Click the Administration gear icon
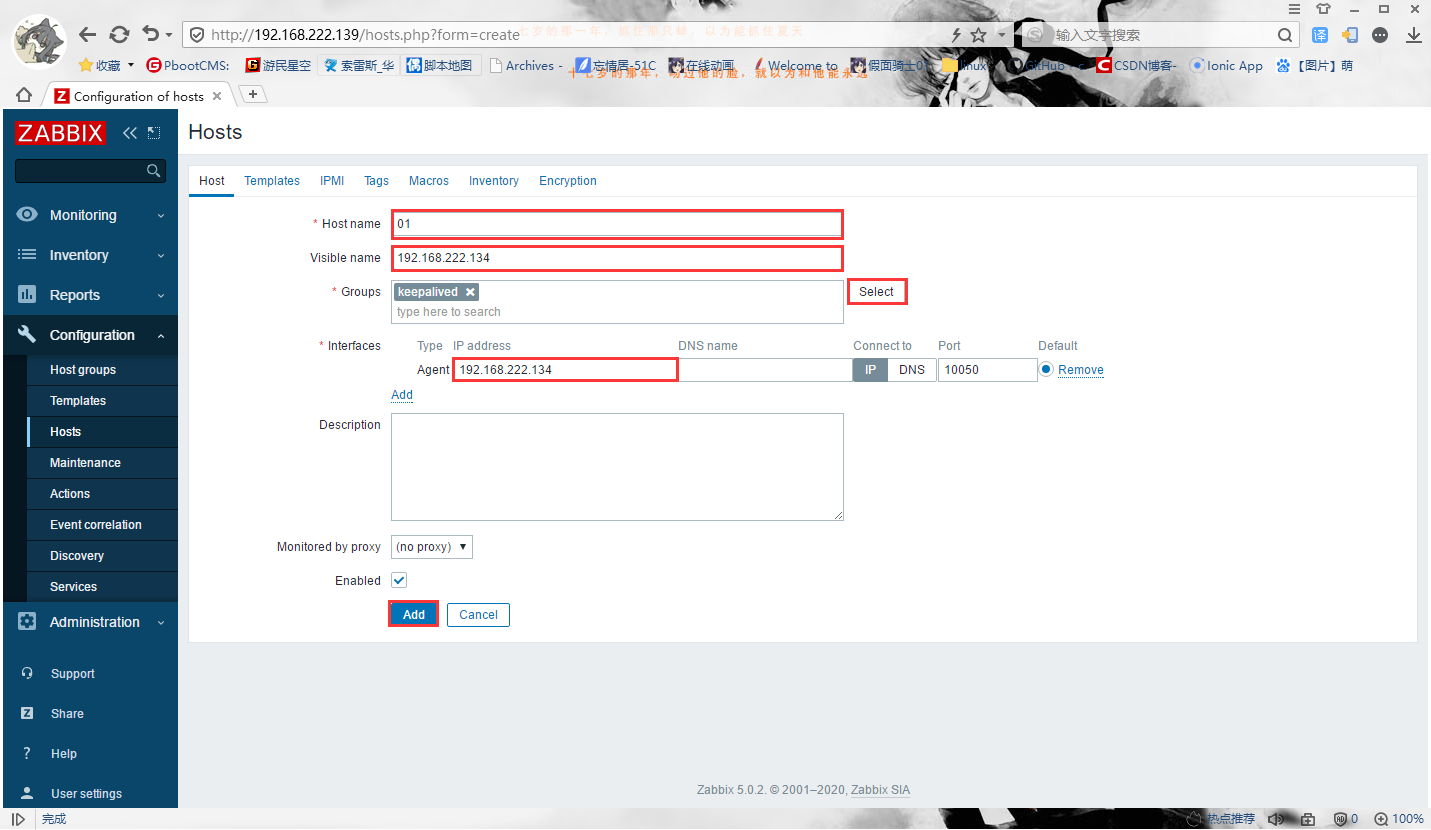The image size is (1431, 830). coord(27,621)
